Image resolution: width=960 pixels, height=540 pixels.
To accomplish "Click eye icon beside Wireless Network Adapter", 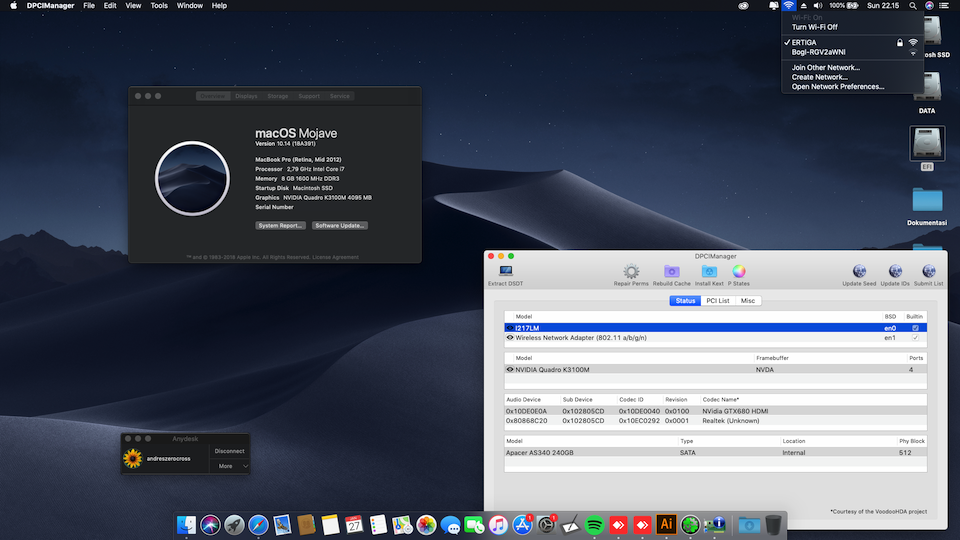I will (509, 337).
